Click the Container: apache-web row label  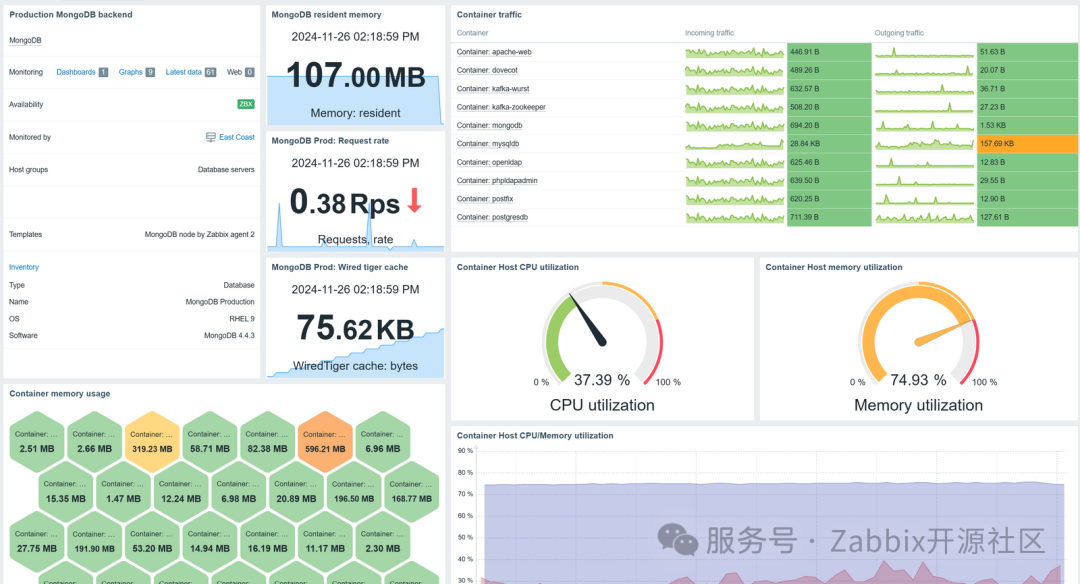(494, 52)
